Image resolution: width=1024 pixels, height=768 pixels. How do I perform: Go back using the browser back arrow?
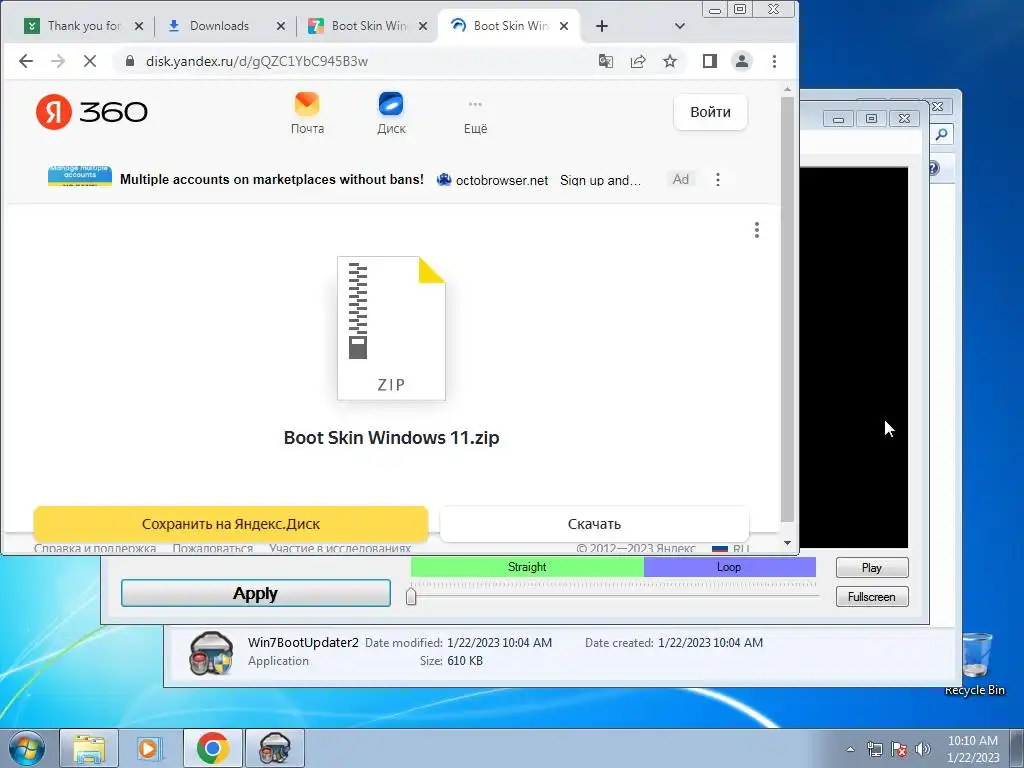[26, 61]
